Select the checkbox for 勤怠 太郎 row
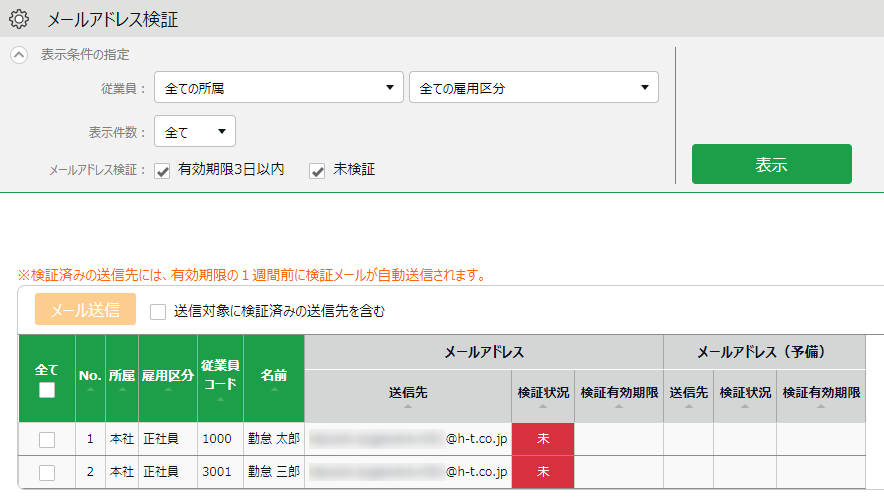 click(x=47, y=439)
